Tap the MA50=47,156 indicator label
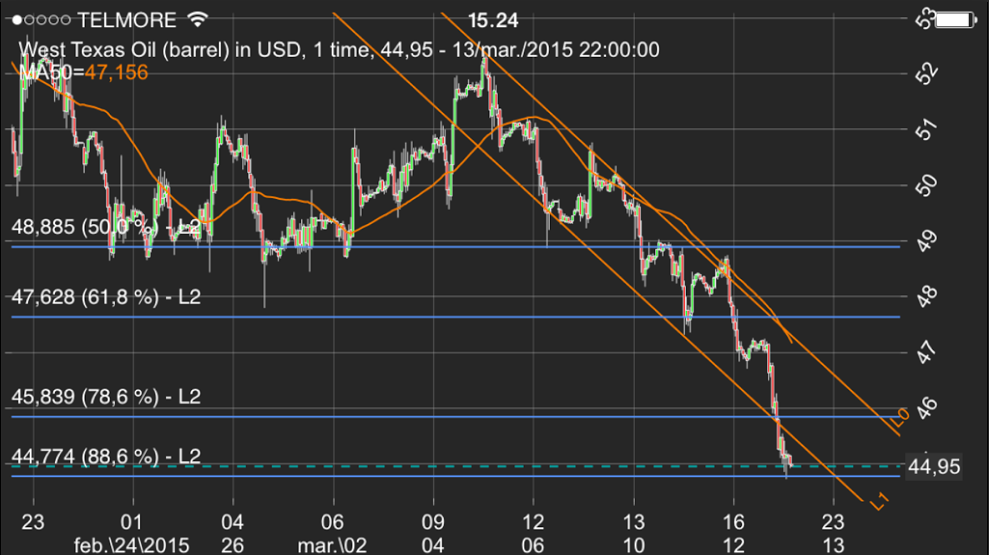The image size is (989, 555). [83, 73]
